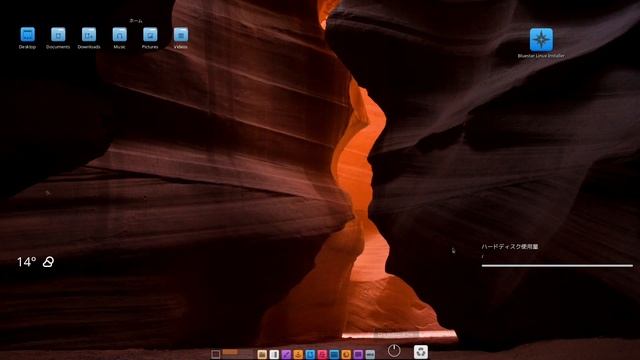Click the power button in the dock

pos(394,351)
